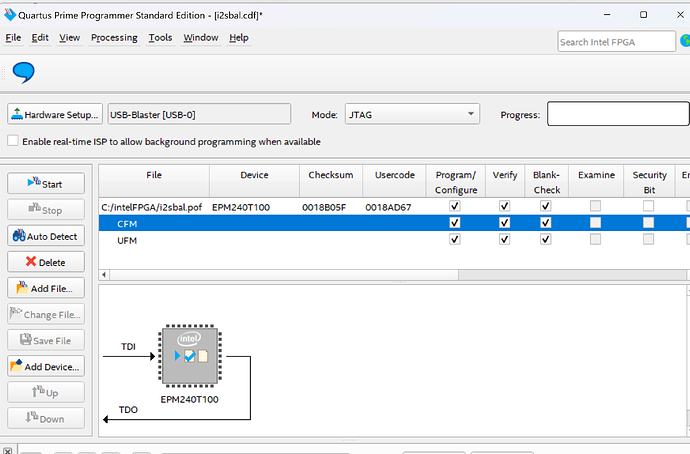Click the Intel globe icon beside search
Viewport: 690px width, 454px height.
686,41
